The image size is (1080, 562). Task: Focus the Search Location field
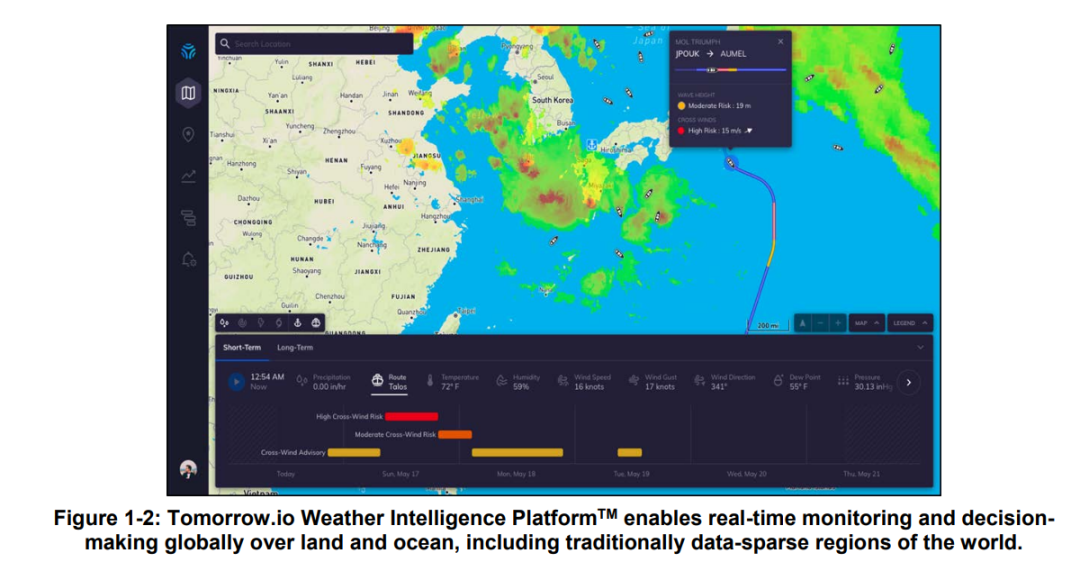point(314,43)
